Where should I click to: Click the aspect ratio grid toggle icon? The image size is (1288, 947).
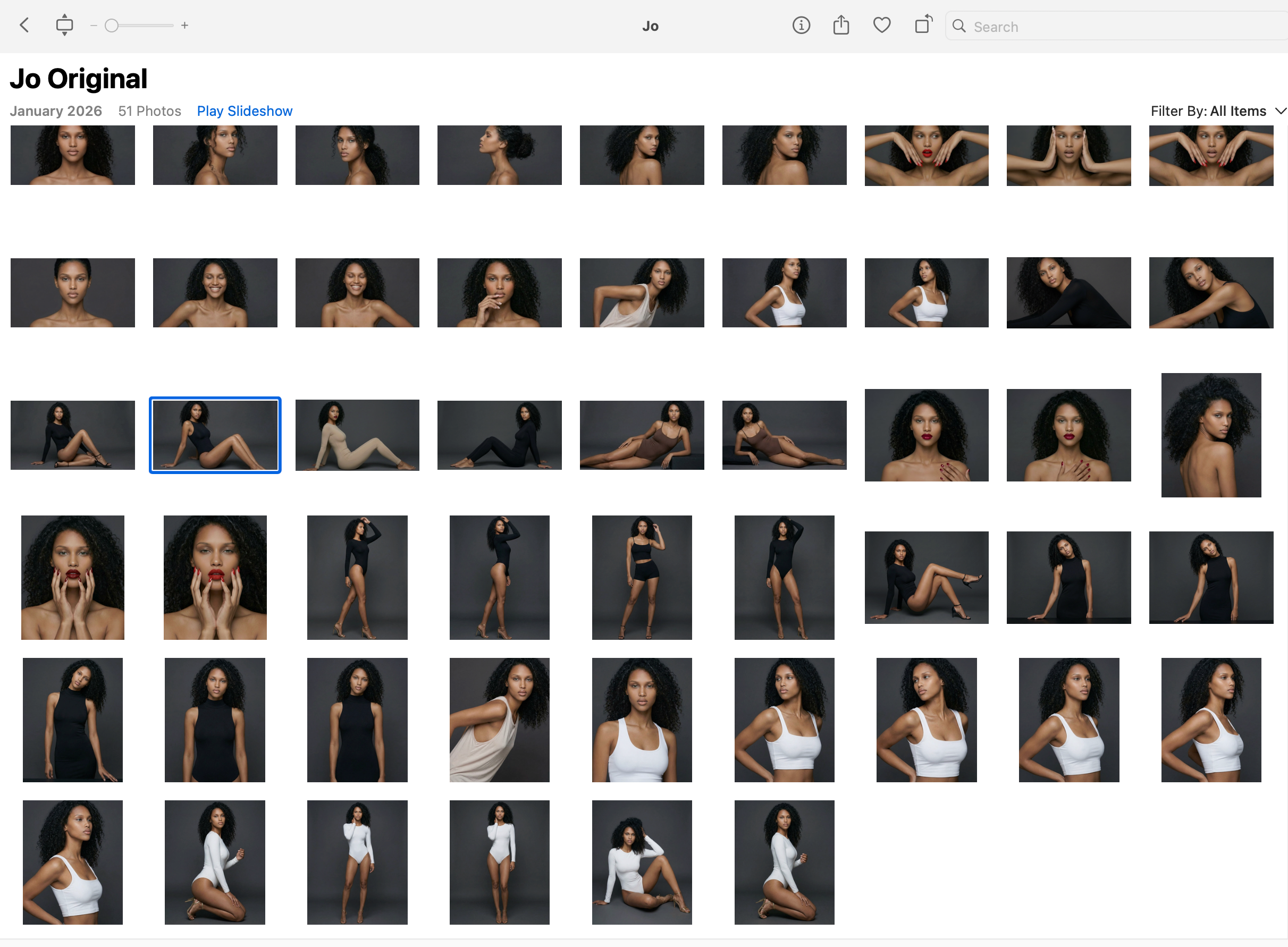(x=64, y=25)
